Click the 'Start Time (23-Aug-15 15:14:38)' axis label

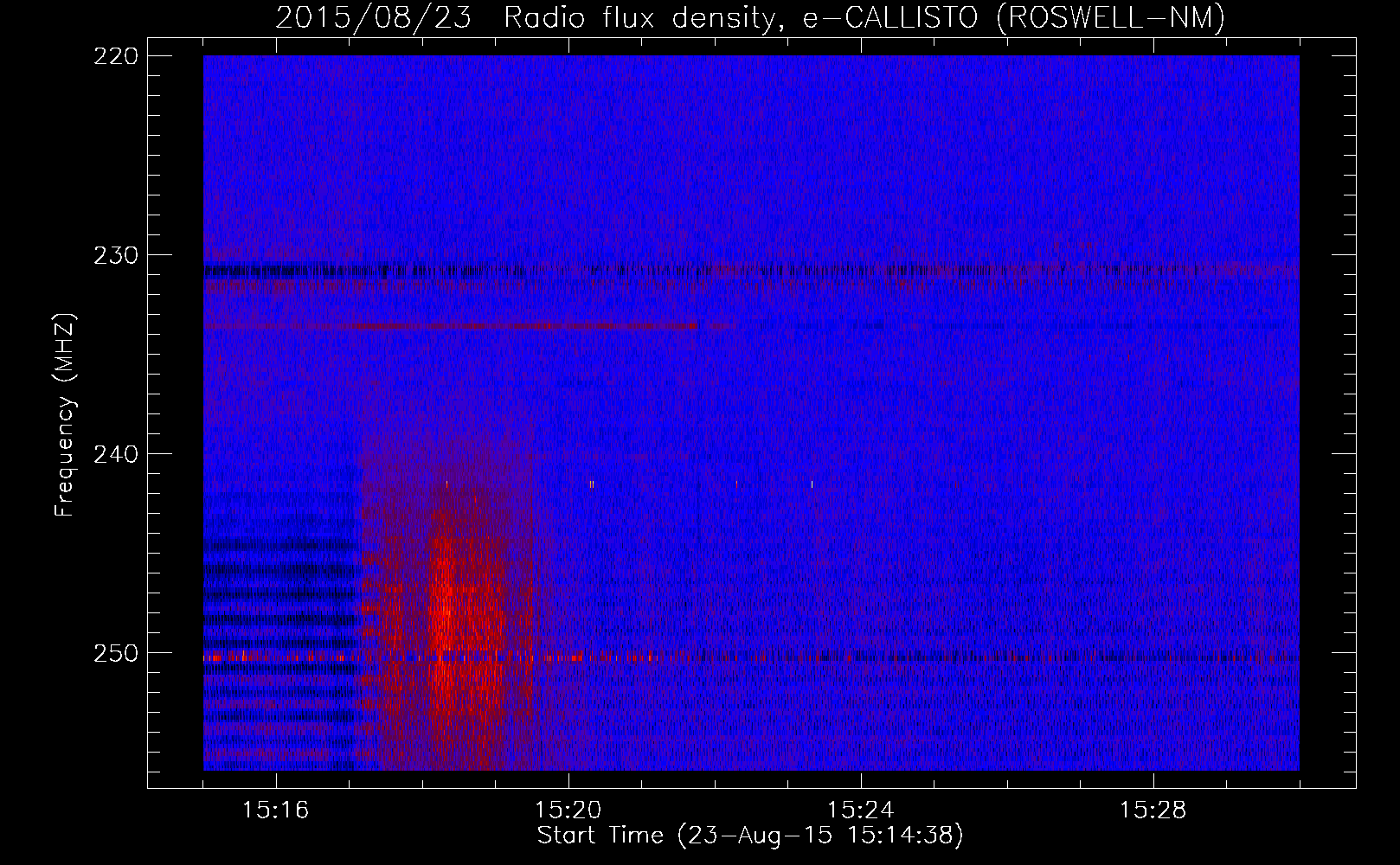pos(749,836)
